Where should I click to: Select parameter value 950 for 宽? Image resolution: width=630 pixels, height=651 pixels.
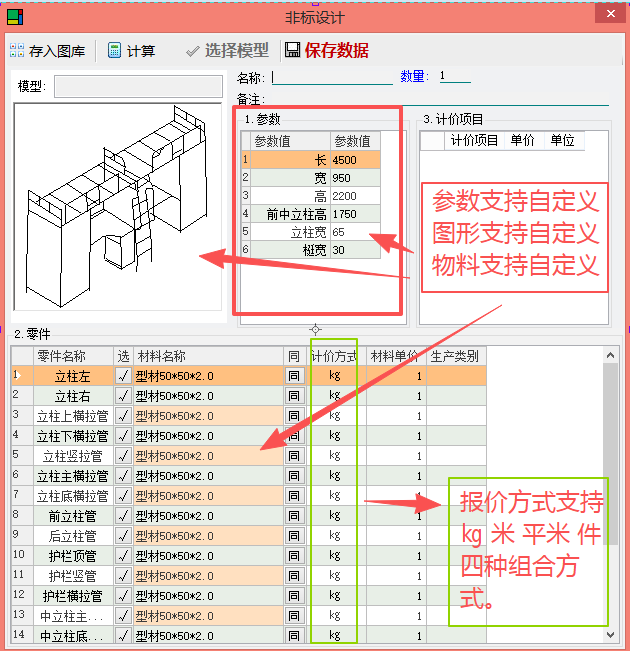(355, 178)
